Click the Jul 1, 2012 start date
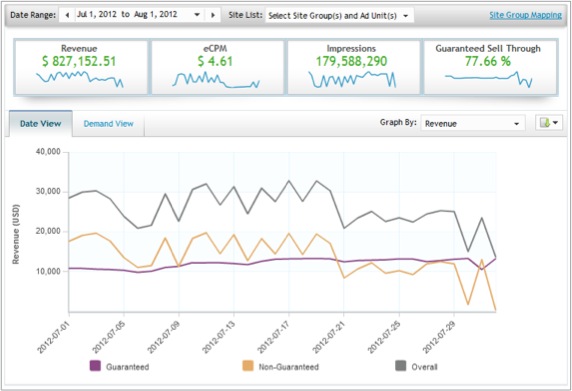 96,15
